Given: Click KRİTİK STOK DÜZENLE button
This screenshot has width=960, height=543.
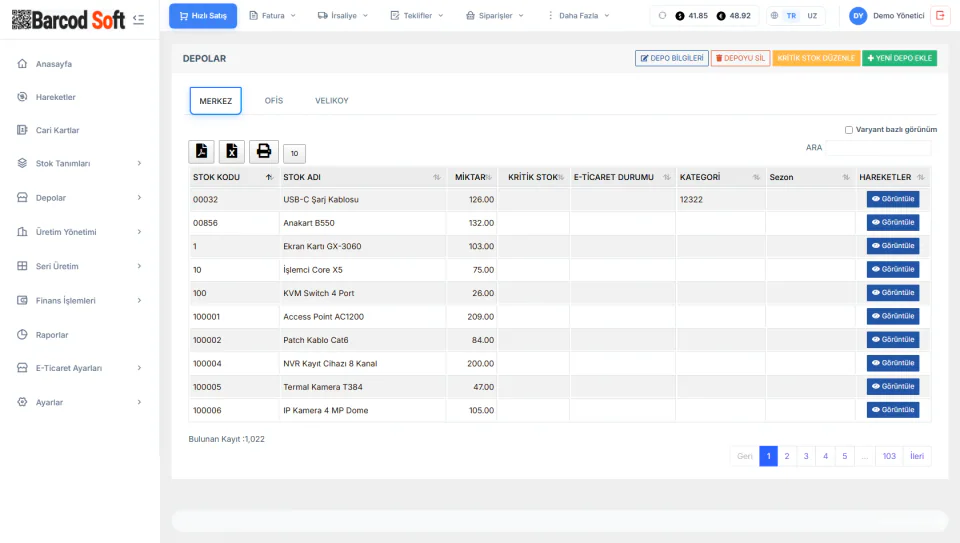Looking at the screenshot, I should tap(816, 58).
